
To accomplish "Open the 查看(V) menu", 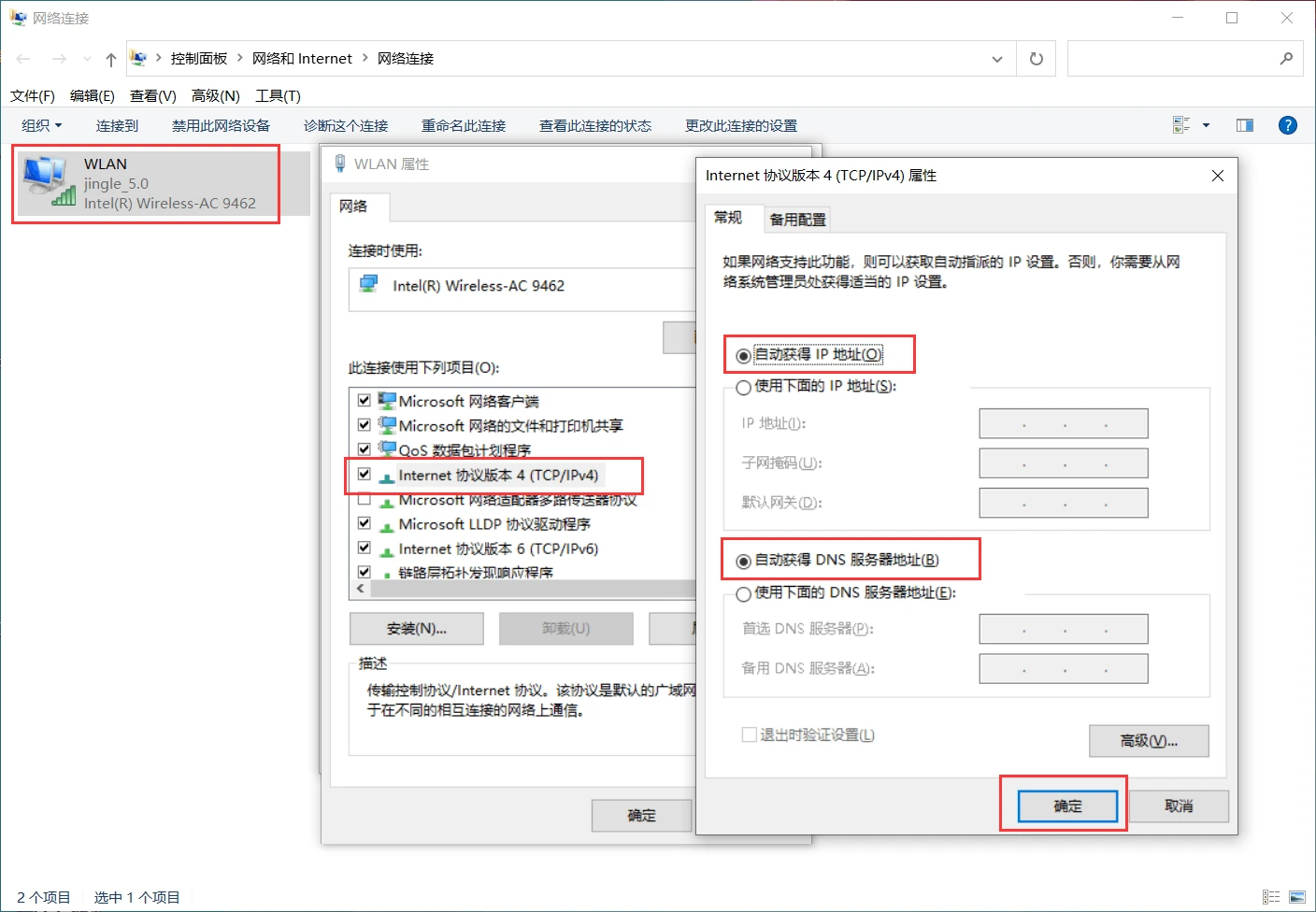I will [x=153, y=95].
